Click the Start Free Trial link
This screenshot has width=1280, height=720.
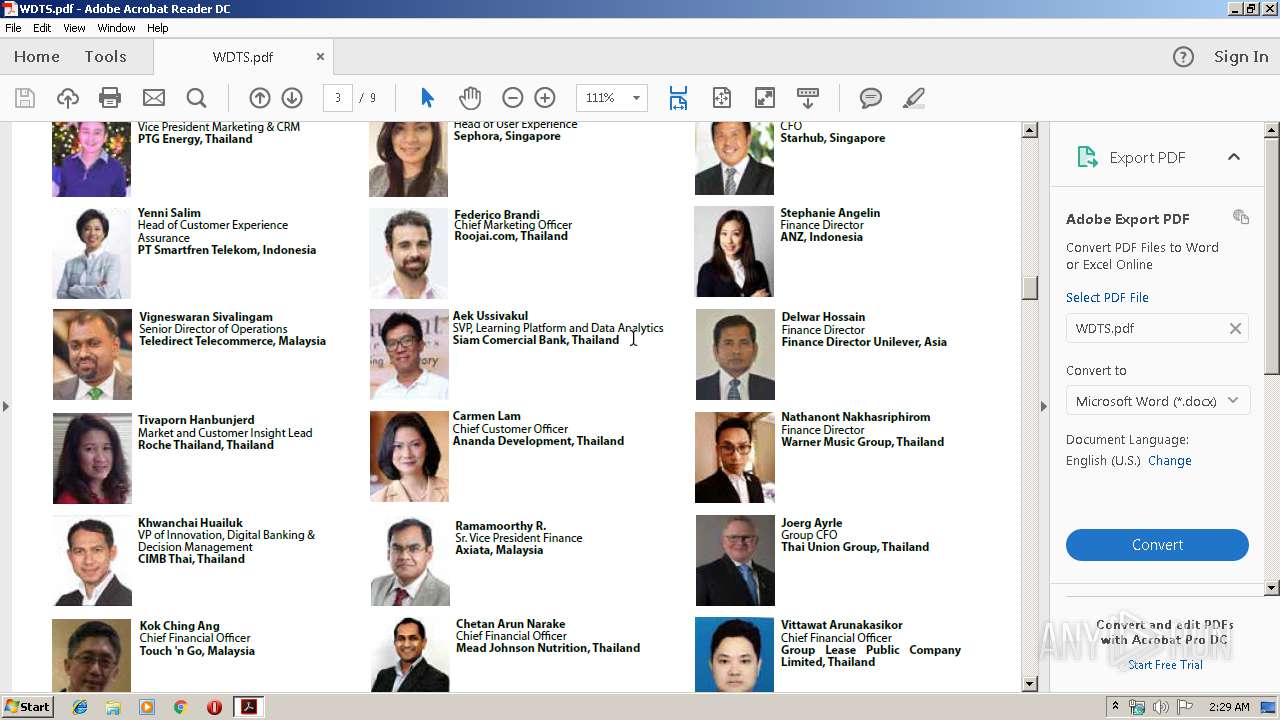tap(1165, 665)
